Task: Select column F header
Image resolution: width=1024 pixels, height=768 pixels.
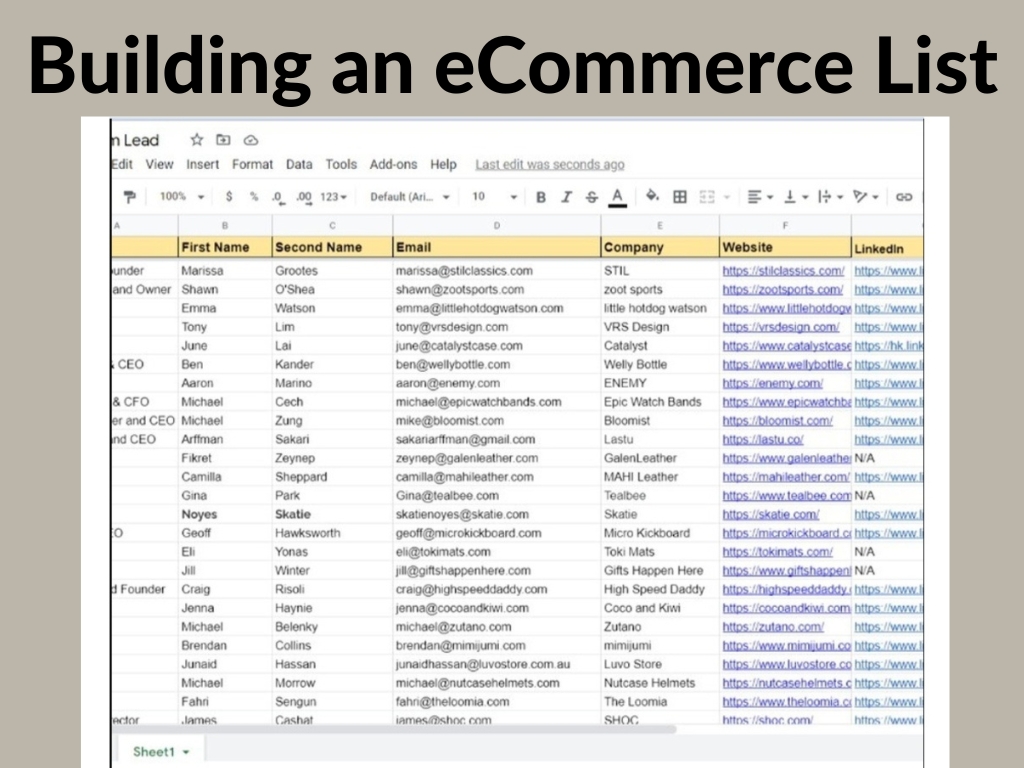Action: point(785,225)
